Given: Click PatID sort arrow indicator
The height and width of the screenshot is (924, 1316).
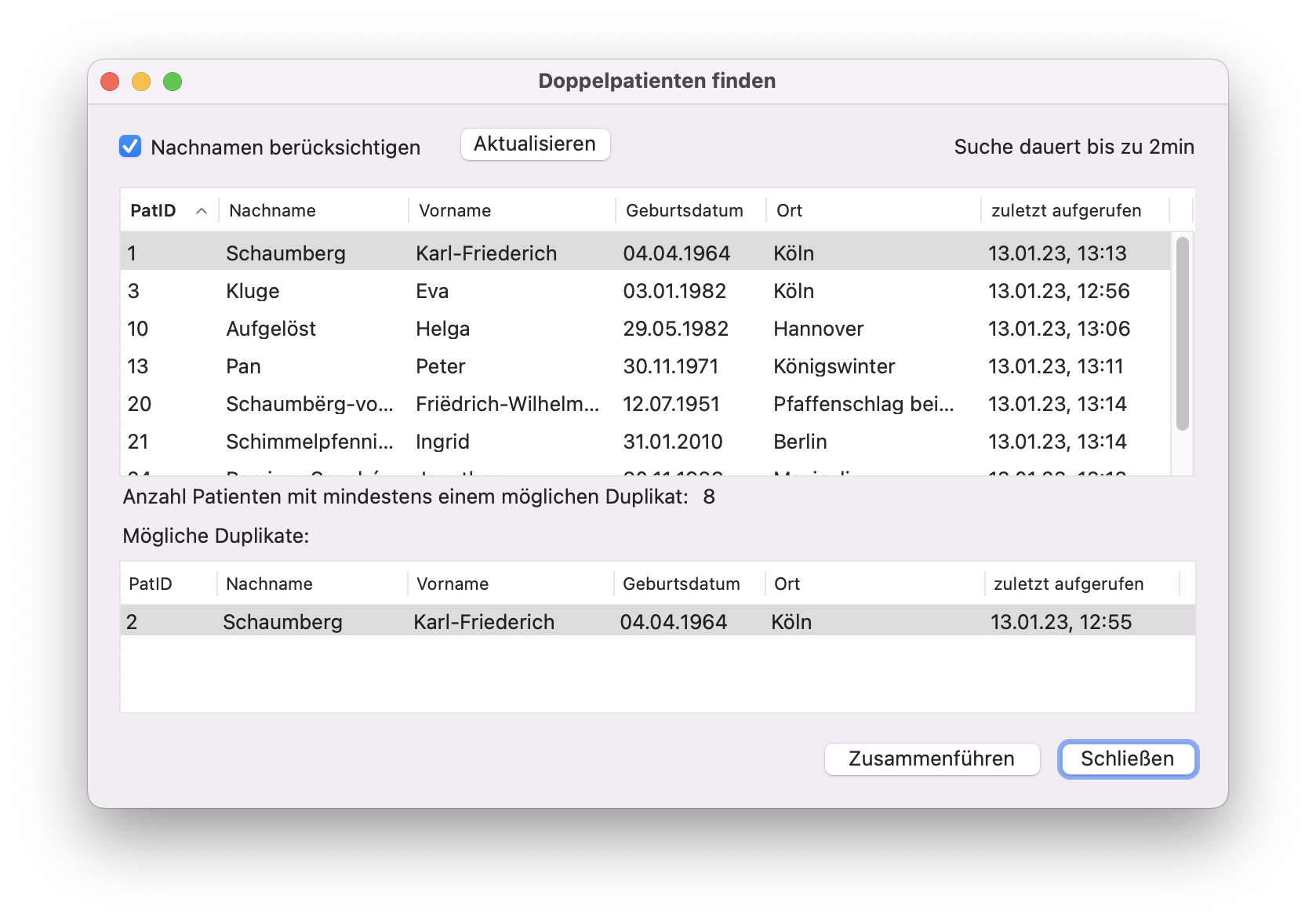Looking at the screenshot, I should click(202, 211).
